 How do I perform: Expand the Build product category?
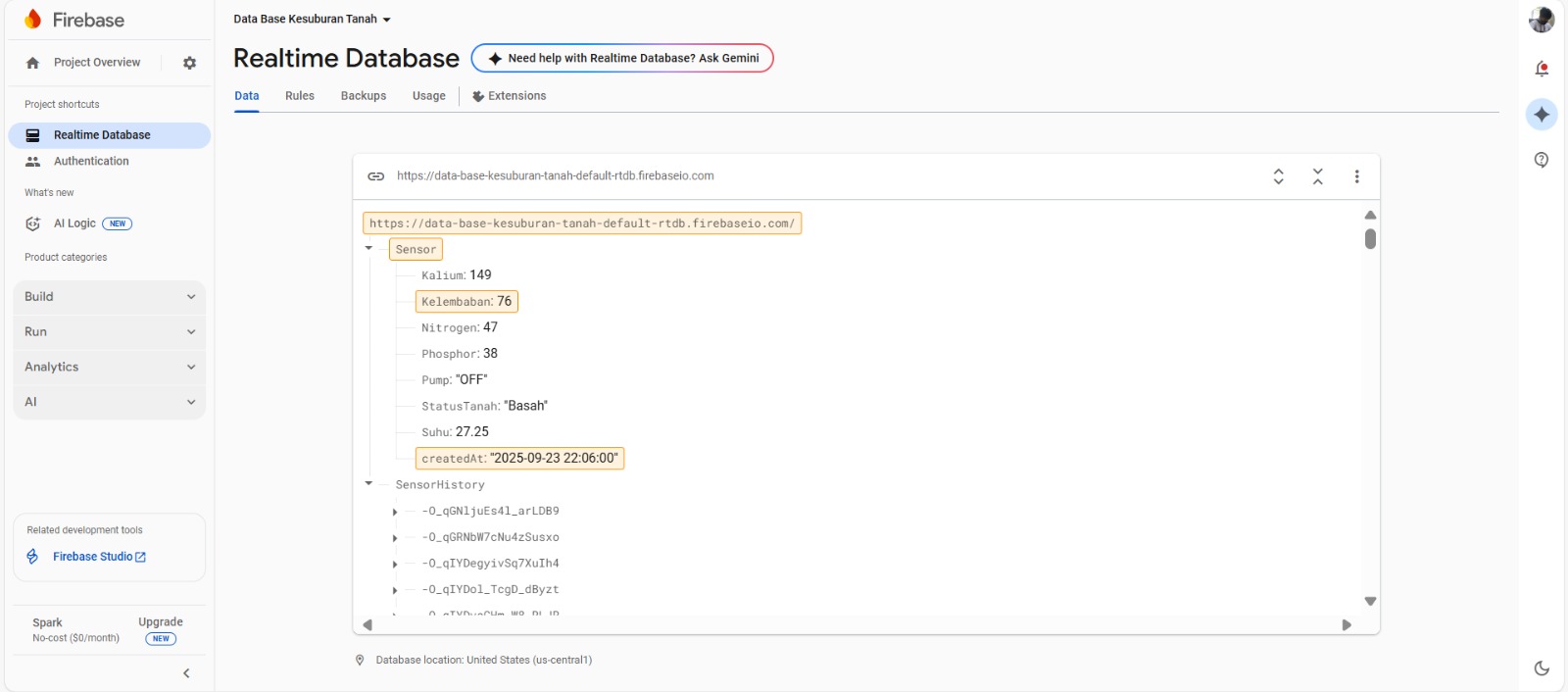coord(109,297)
